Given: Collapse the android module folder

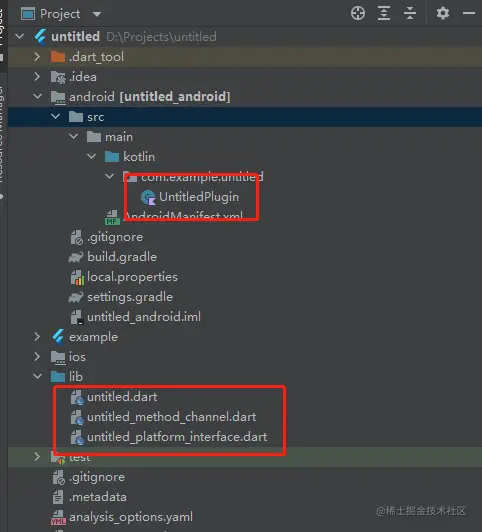Looking at the screenshot, I should (37, 97).
